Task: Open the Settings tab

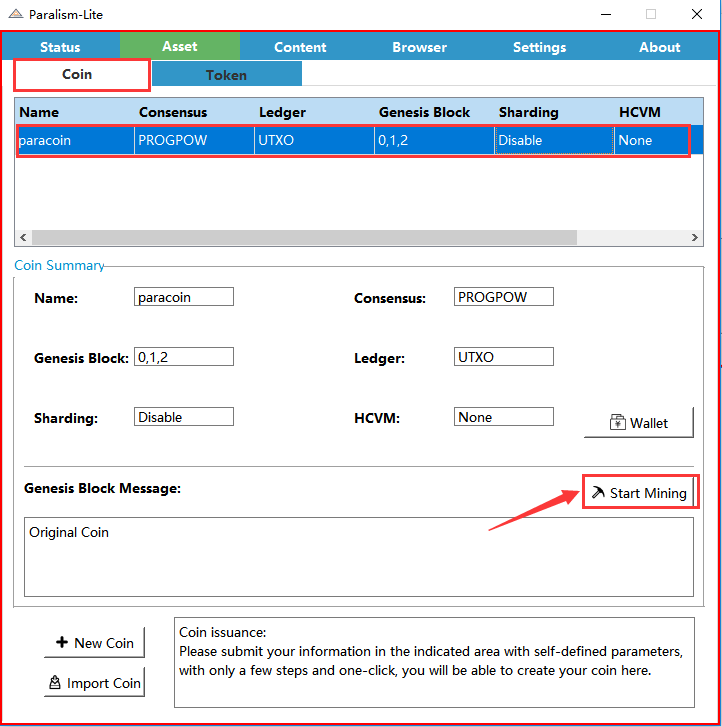Action: click(x=539, y=46)
